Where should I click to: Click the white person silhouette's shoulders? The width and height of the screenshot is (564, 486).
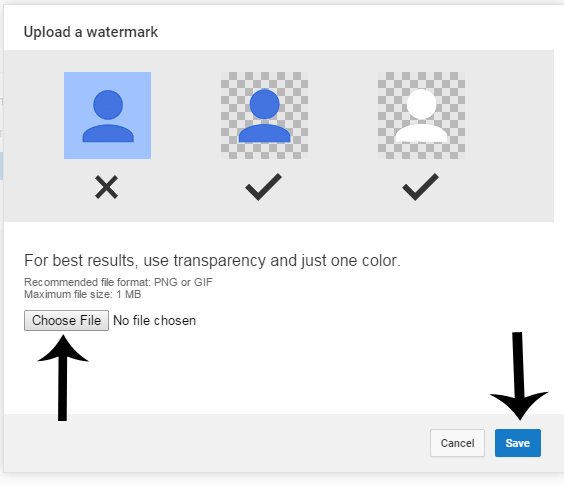click(421, 133)
